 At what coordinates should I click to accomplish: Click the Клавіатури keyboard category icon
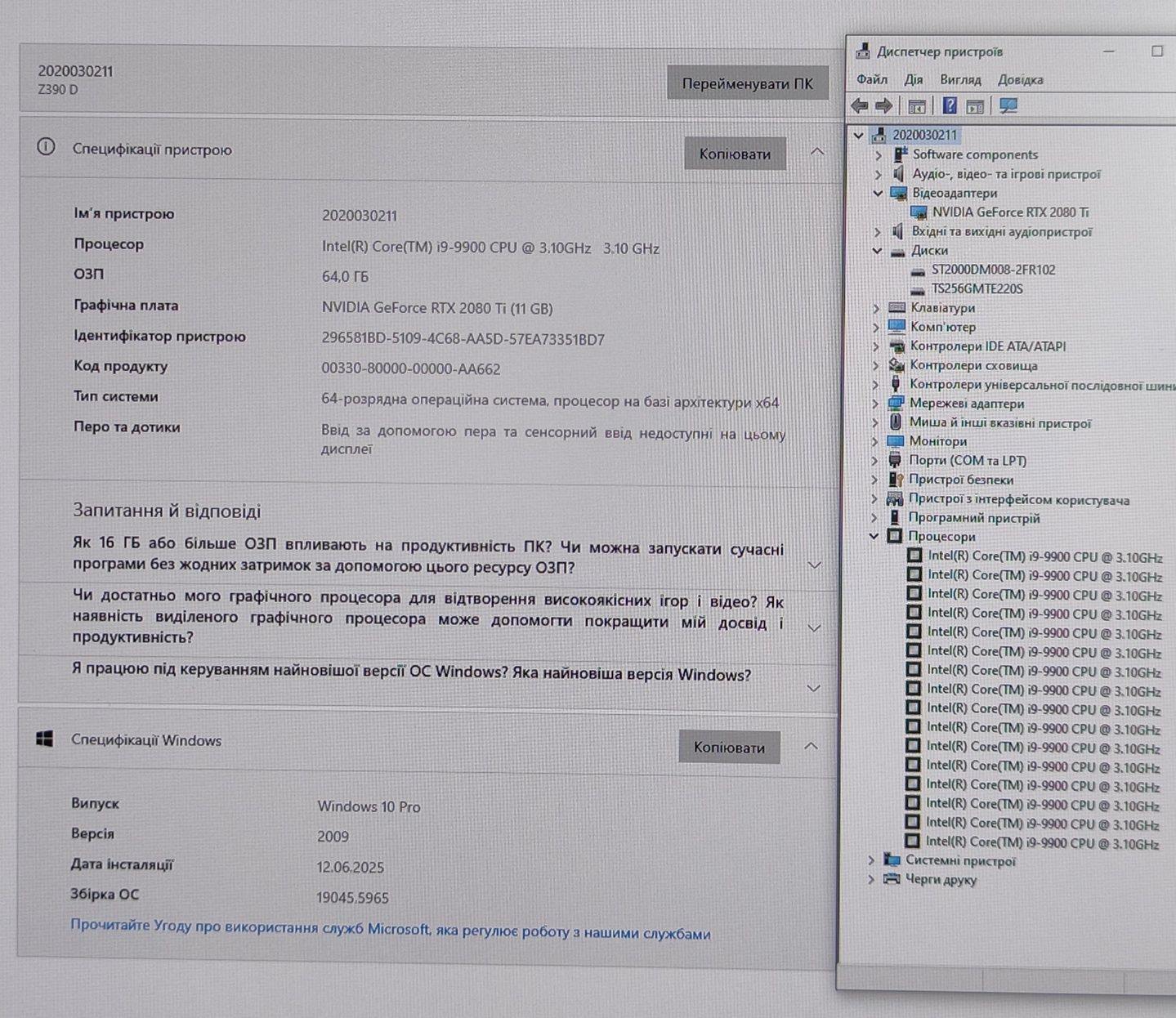pos(897,308)
